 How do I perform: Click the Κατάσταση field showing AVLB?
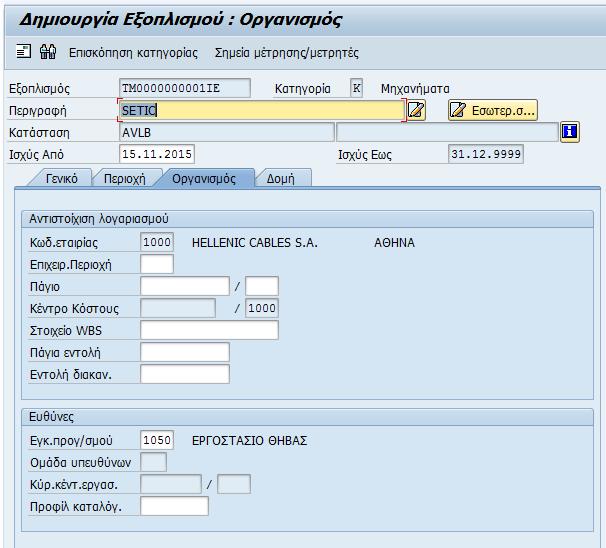click(226, 133)
